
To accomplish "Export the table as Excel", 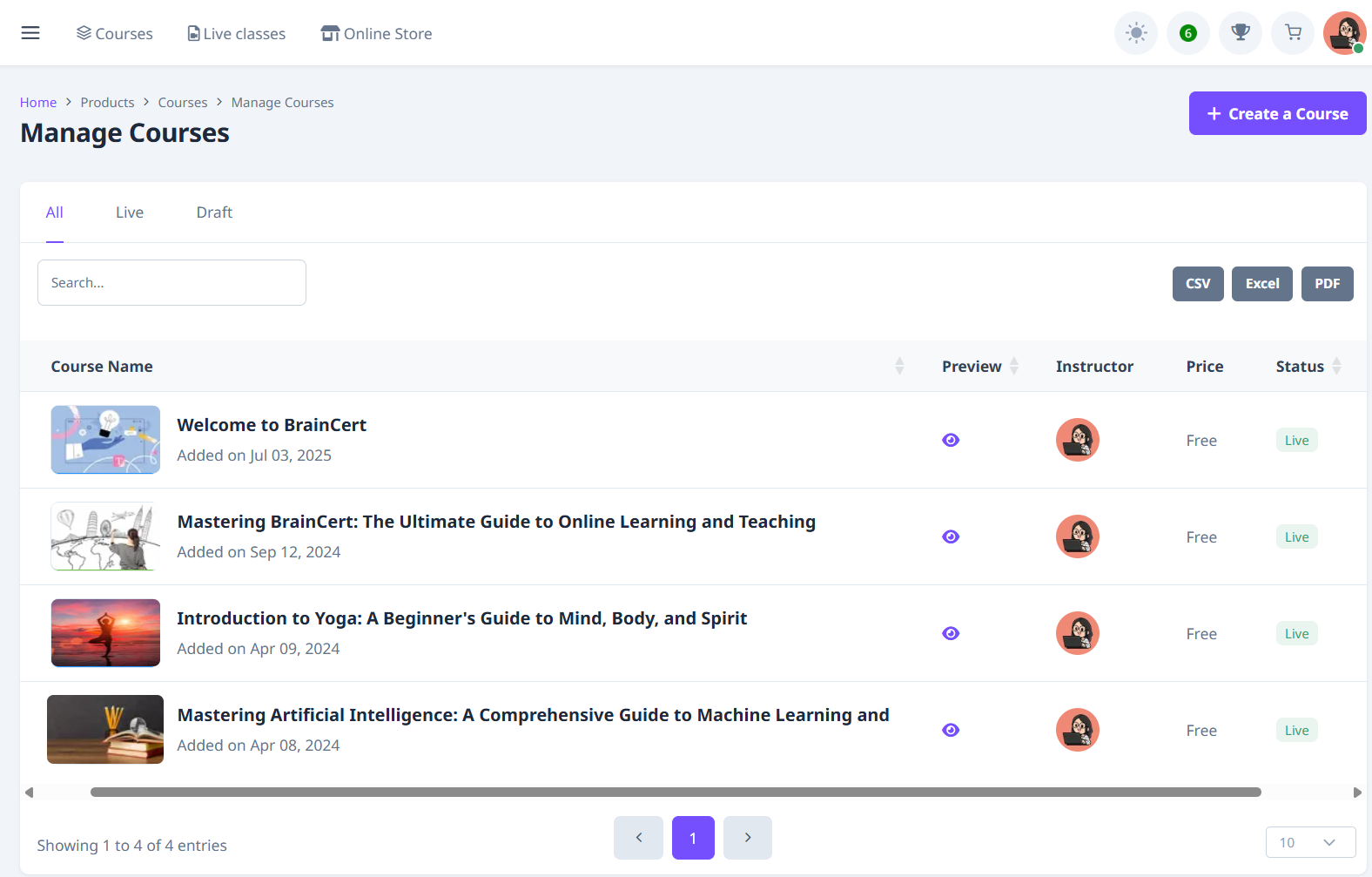I will 1262,284.
